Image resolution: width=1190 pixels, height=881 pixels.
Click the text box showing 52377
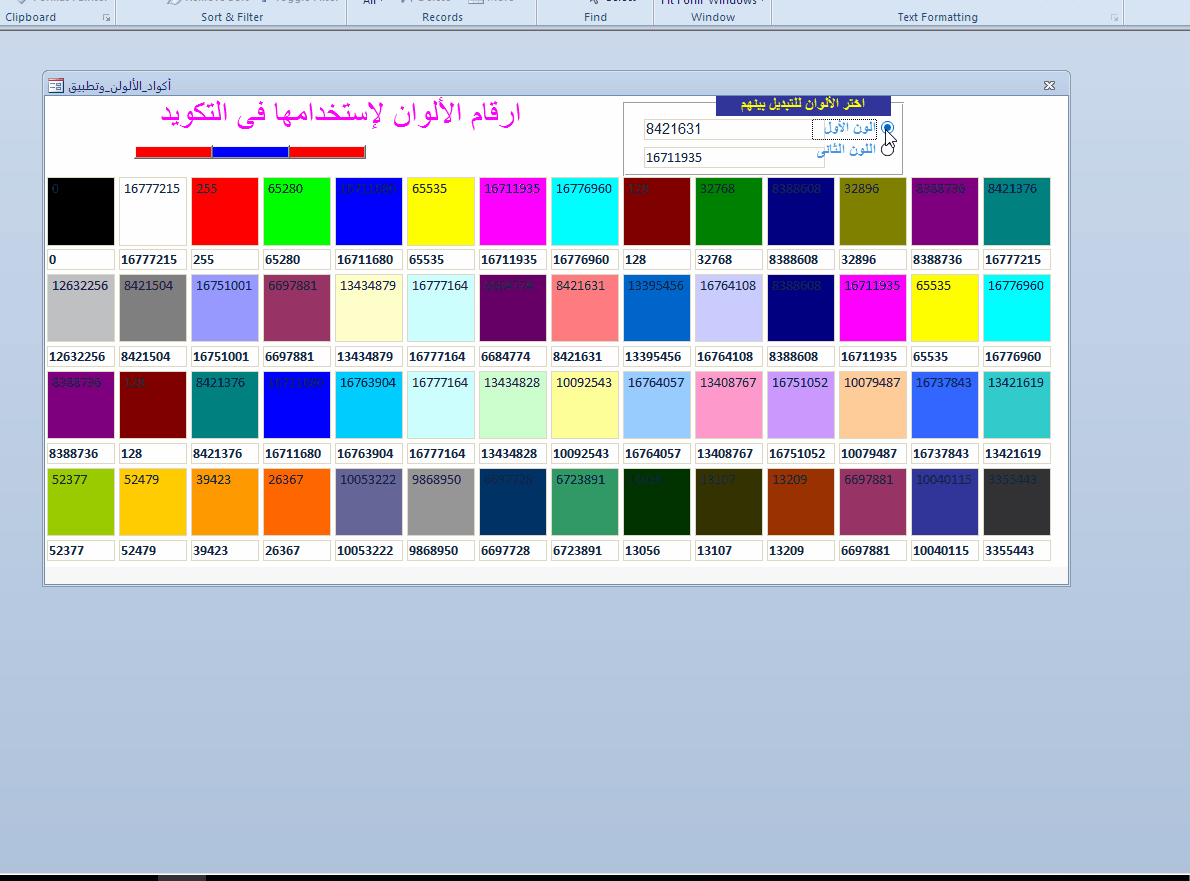[80, 551]
